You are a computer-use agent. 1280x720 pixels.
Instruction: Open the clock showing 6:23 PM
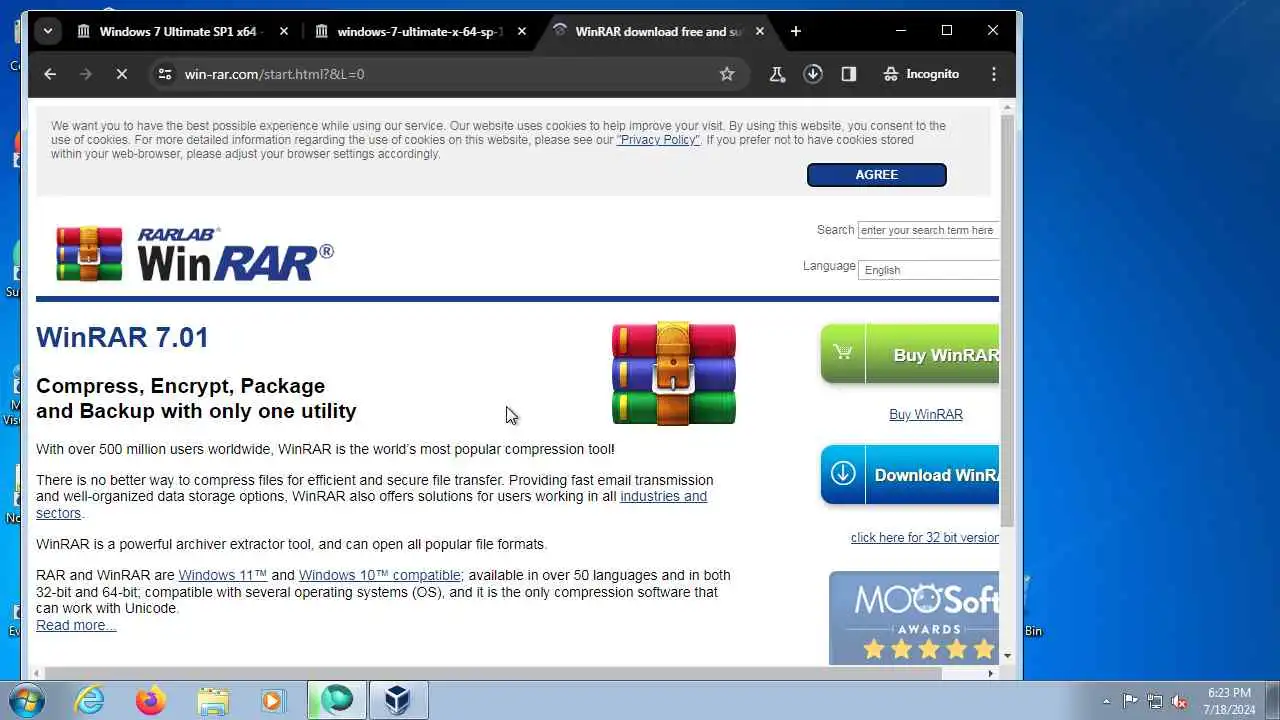coord(1229,700)
